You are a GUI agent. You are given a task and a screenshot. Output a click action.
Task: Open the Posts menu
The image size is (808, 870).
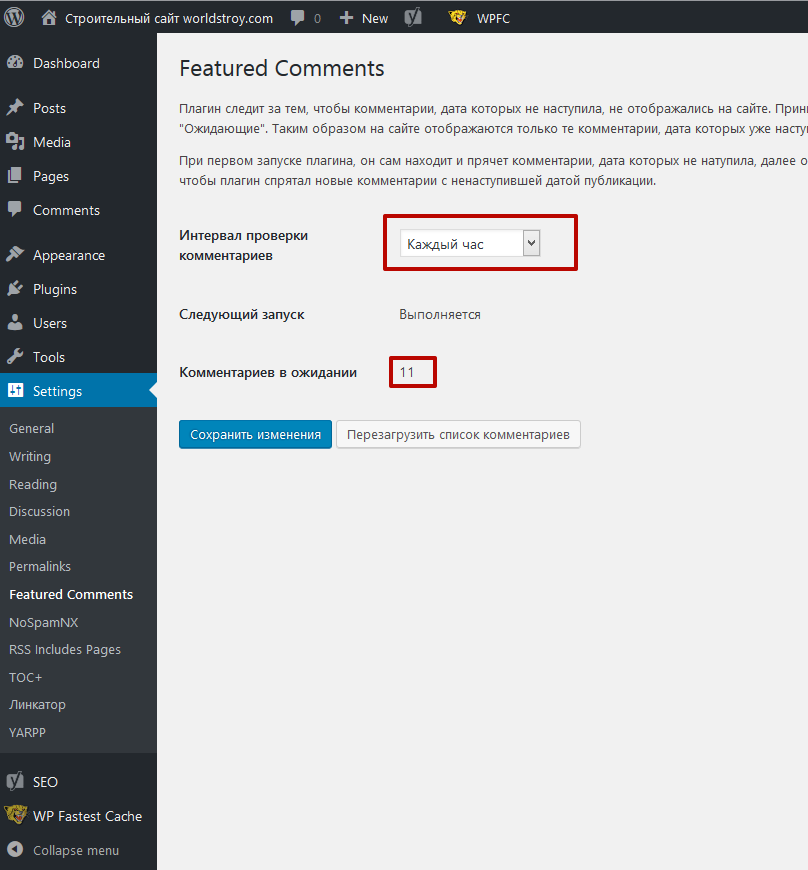pos(49,108)
